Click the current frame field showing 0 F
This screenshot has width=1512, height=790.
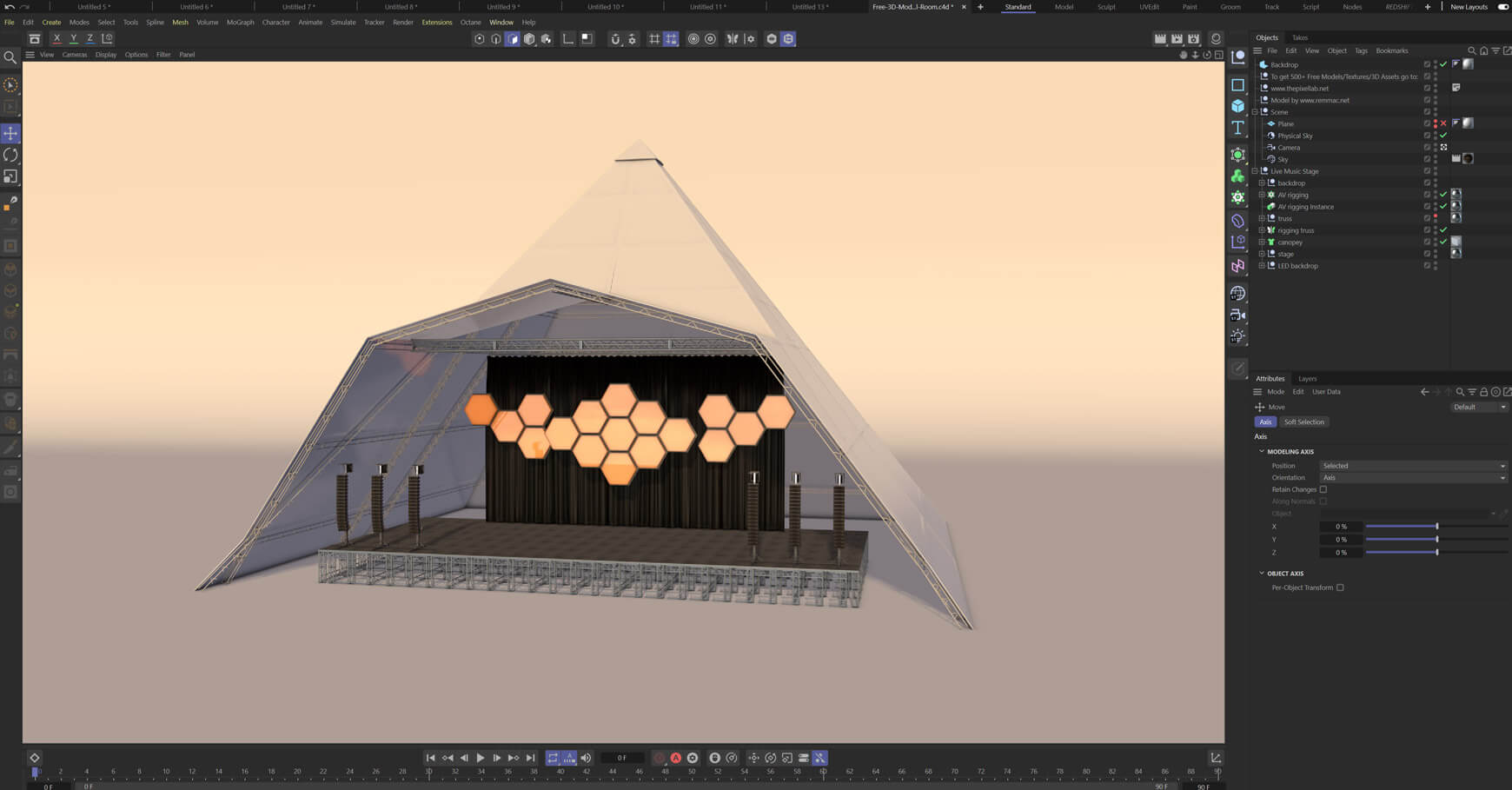[622, 758]
